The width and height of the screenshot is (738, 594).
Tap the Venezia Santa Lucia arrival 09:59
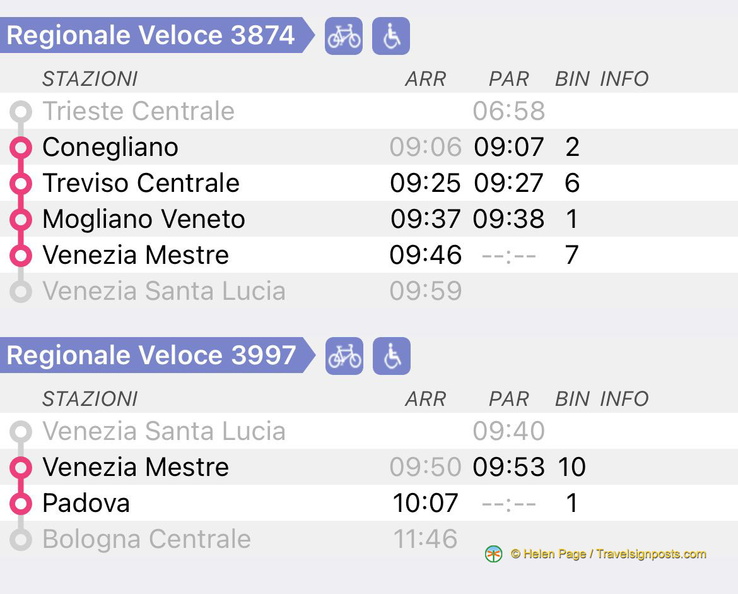pos(425,291)
